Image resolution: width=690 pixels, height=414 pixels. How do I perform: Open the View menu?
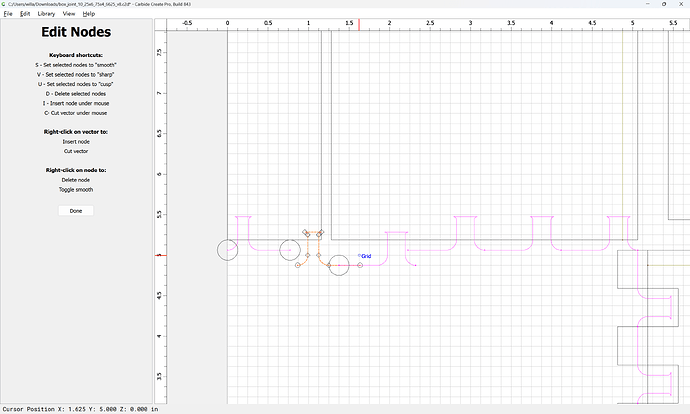[x=69, y=14]
